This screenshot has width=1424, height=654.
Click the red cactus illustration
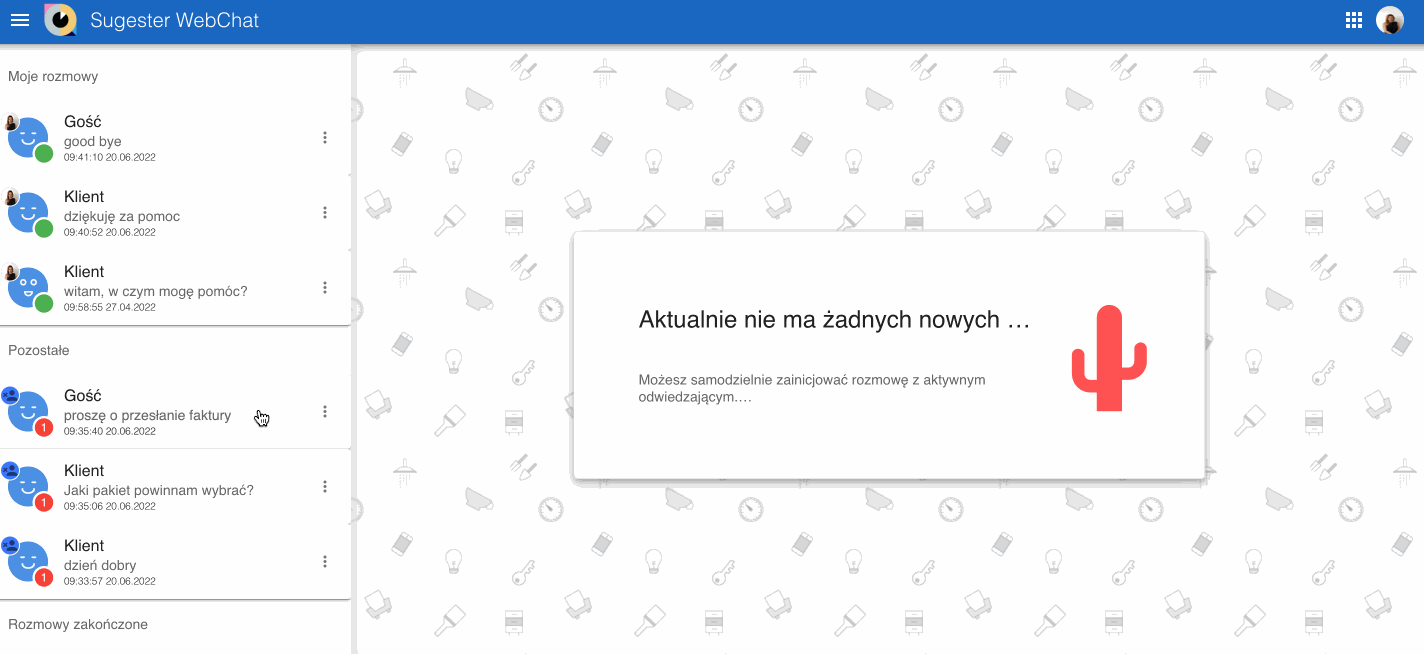[x=1109, y=359]
